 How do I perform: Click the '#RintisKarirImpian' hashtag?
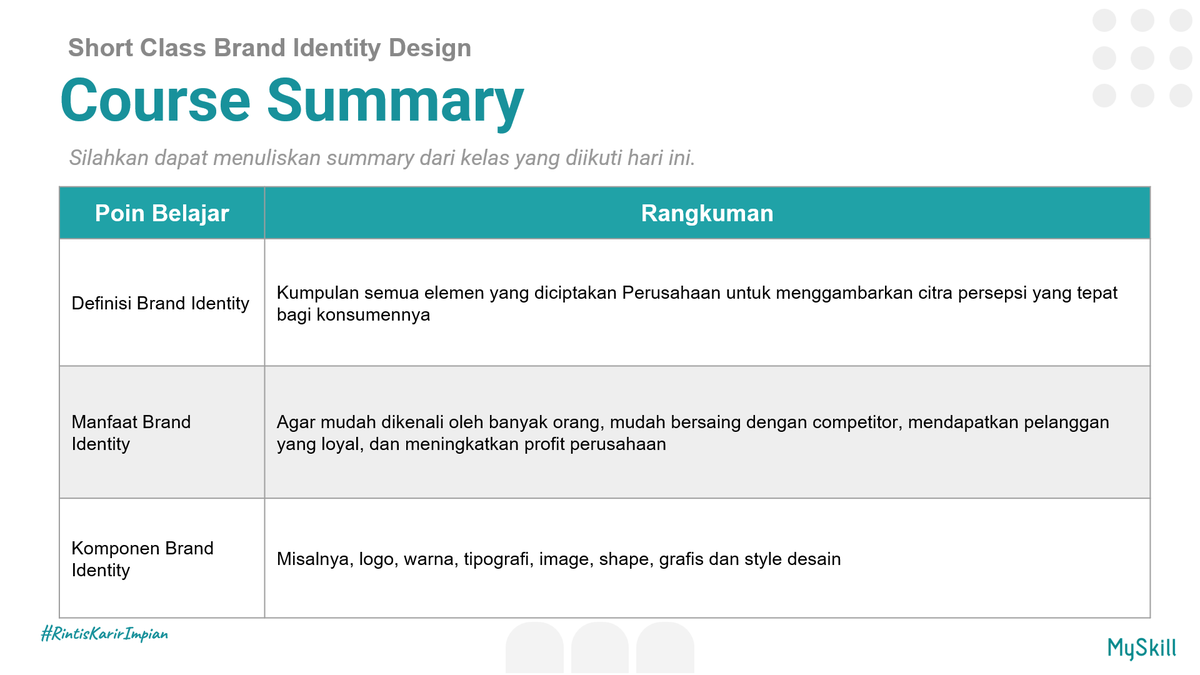pos(104,634)
